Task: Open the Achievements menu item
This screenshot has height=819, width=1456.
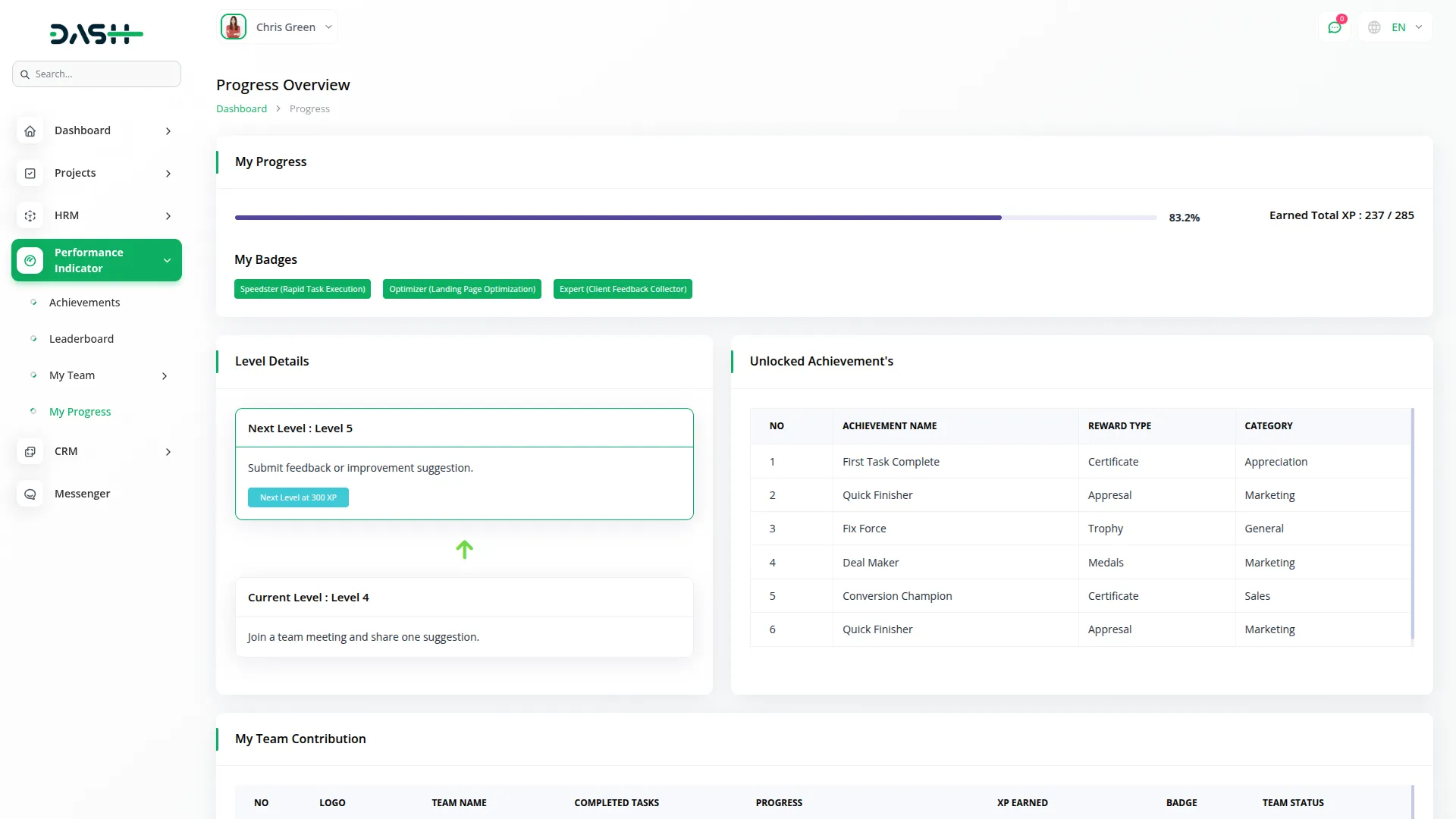Action: (x=84, y=303)
